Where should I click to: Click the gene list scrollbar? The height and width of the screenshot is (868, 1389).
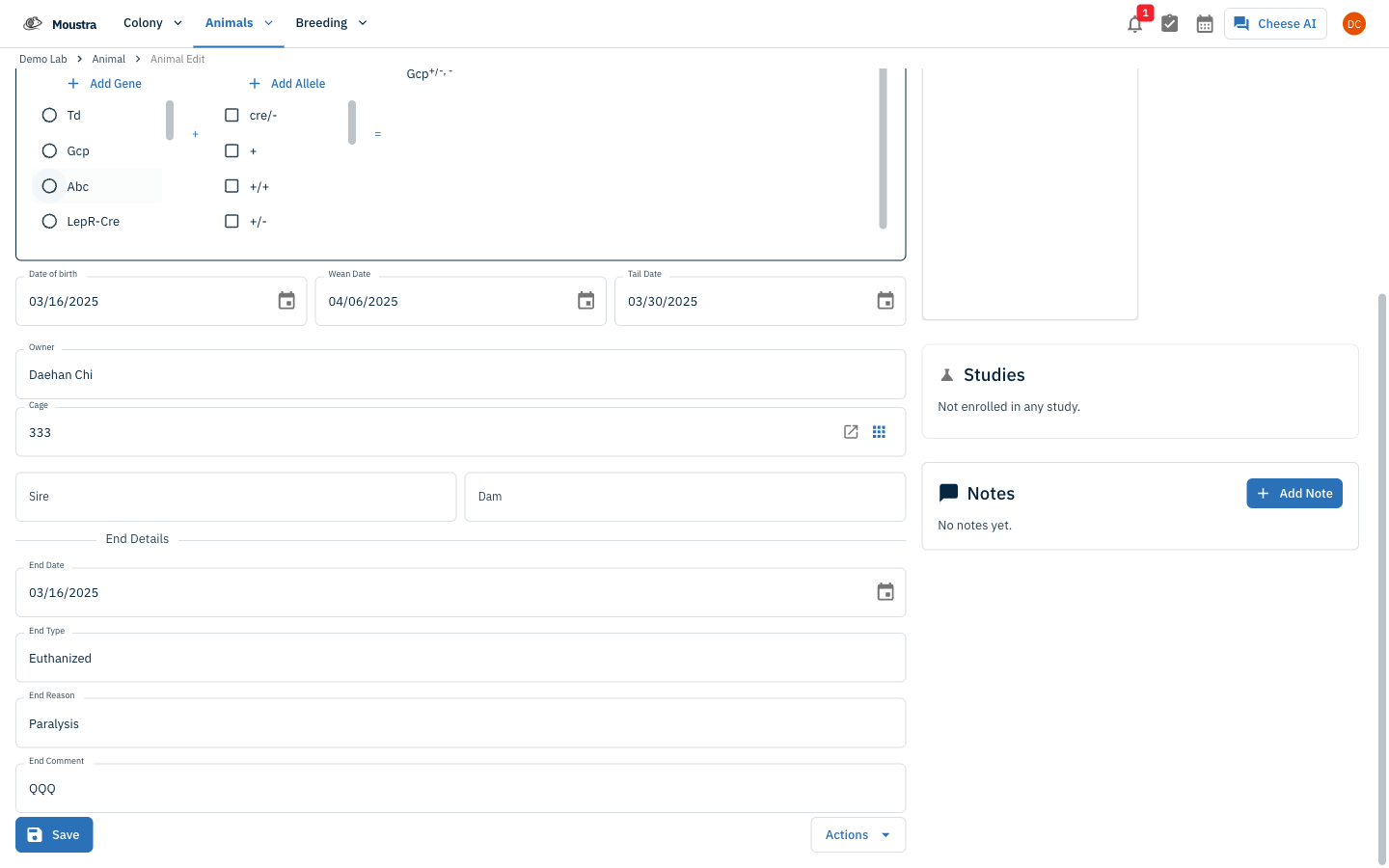coord(170,121)
